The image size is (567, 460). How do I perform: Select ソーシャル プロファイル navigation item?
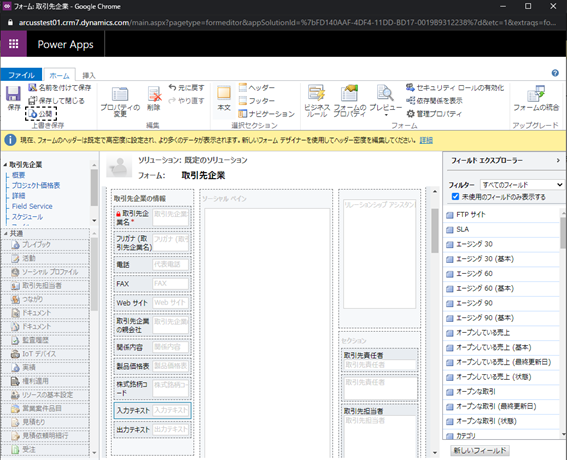pos(45,272)
